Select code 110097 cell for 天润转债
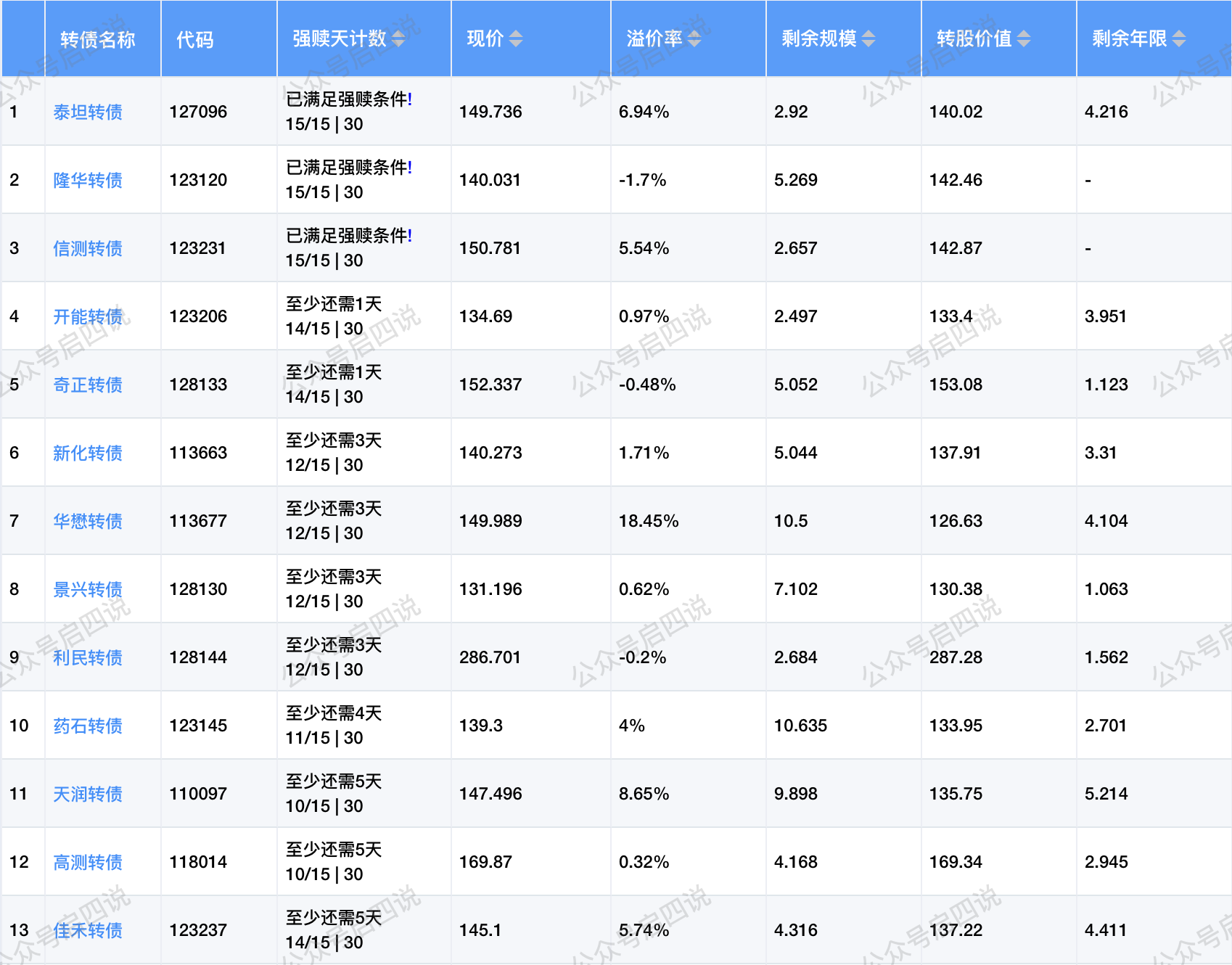The width and height of the screenshot is (1232, 965). click(198, 794)
